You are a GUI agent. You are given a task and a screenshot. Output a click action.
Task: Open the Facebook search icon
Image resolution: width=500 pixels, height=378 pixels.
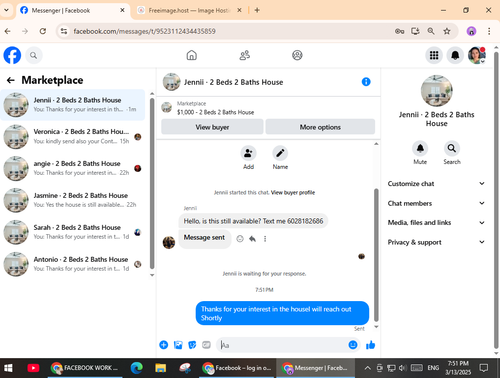click(33, 55)
